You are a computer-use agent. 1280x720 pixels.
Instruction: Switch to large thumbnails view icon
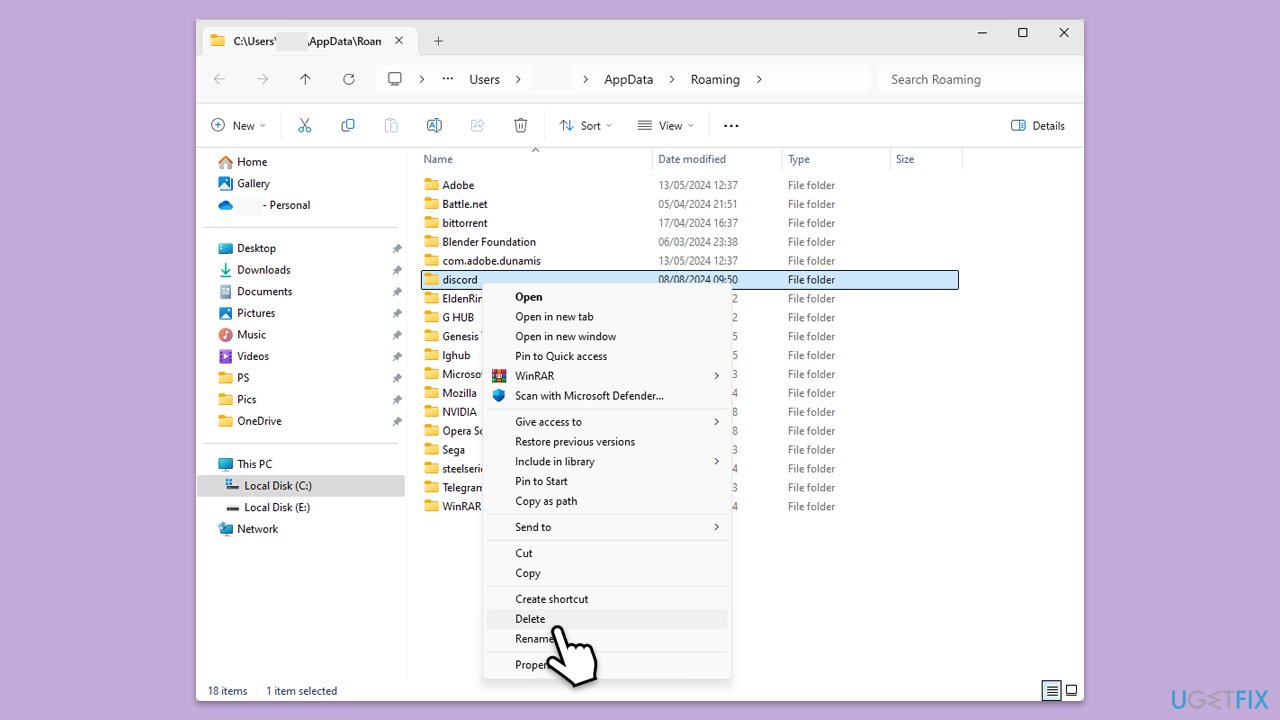tap(1071, 690)
